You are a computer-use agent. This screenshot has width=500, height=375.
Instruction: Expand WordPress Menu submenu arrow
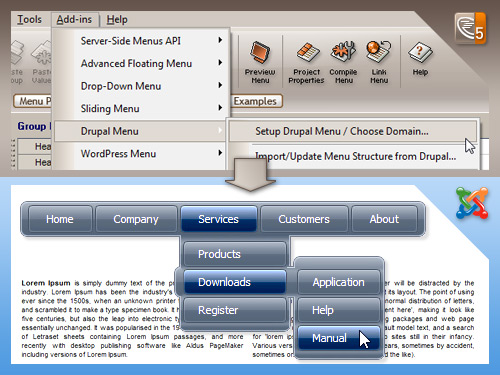220,153
